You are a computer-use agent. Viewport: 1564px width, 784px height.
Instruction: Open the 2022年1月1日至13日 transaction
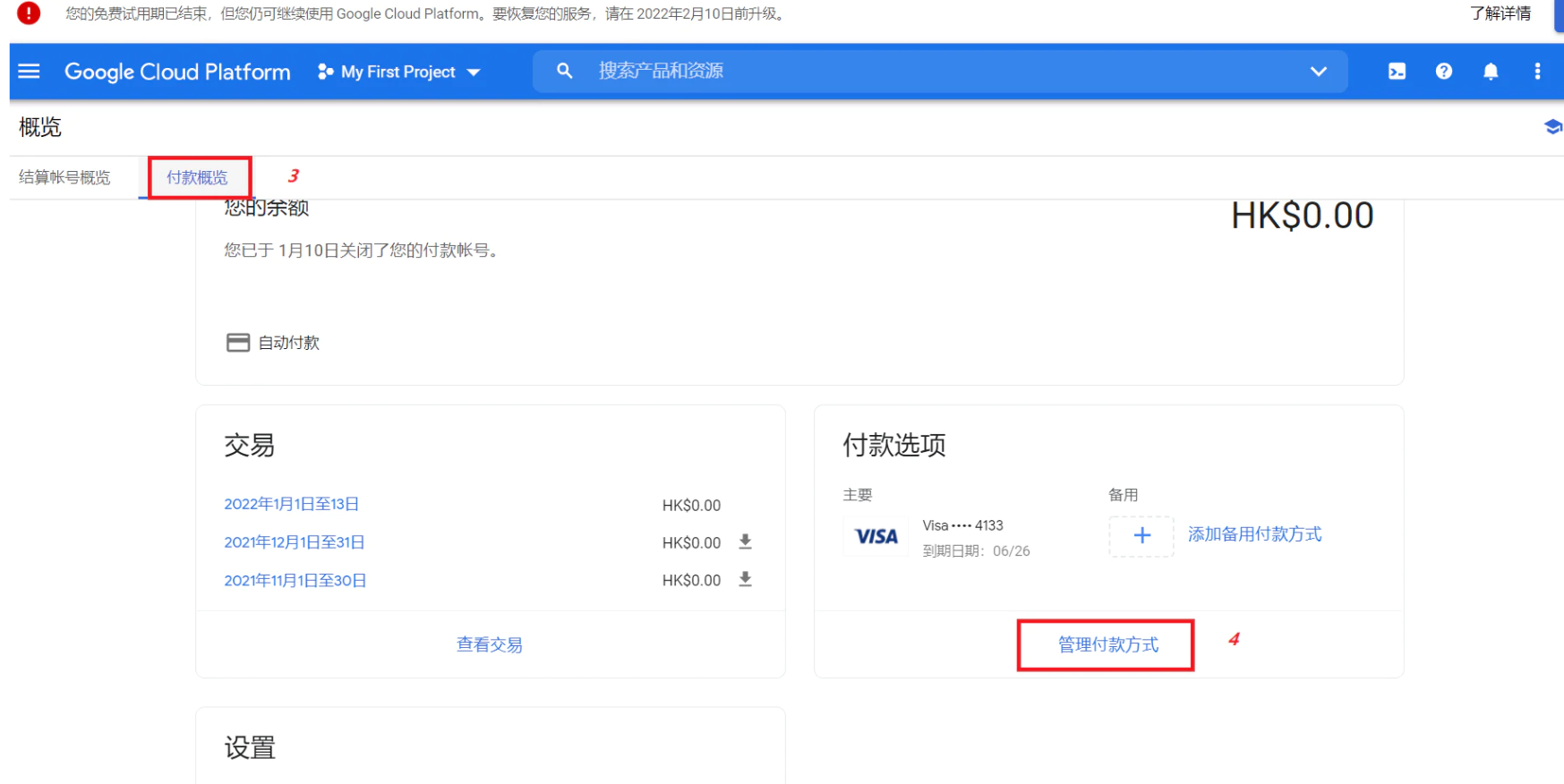pos(291,504)
